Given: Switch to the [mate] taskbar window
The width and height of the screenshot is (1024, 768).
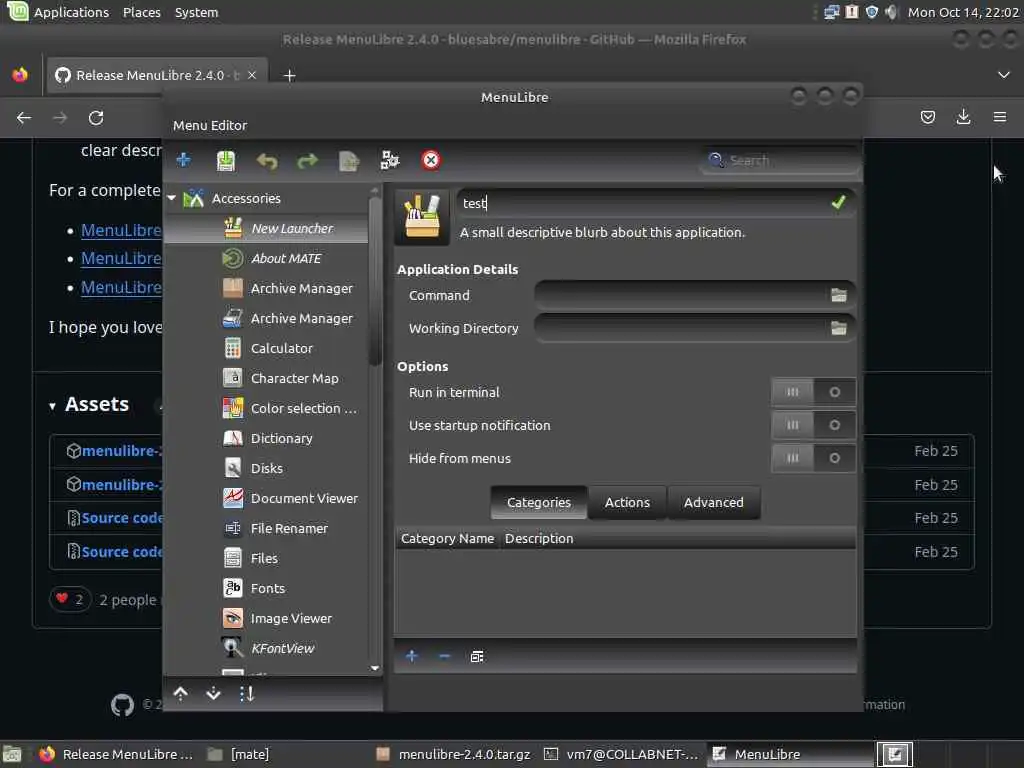Looking at the screenshot, I should [238, 754].
